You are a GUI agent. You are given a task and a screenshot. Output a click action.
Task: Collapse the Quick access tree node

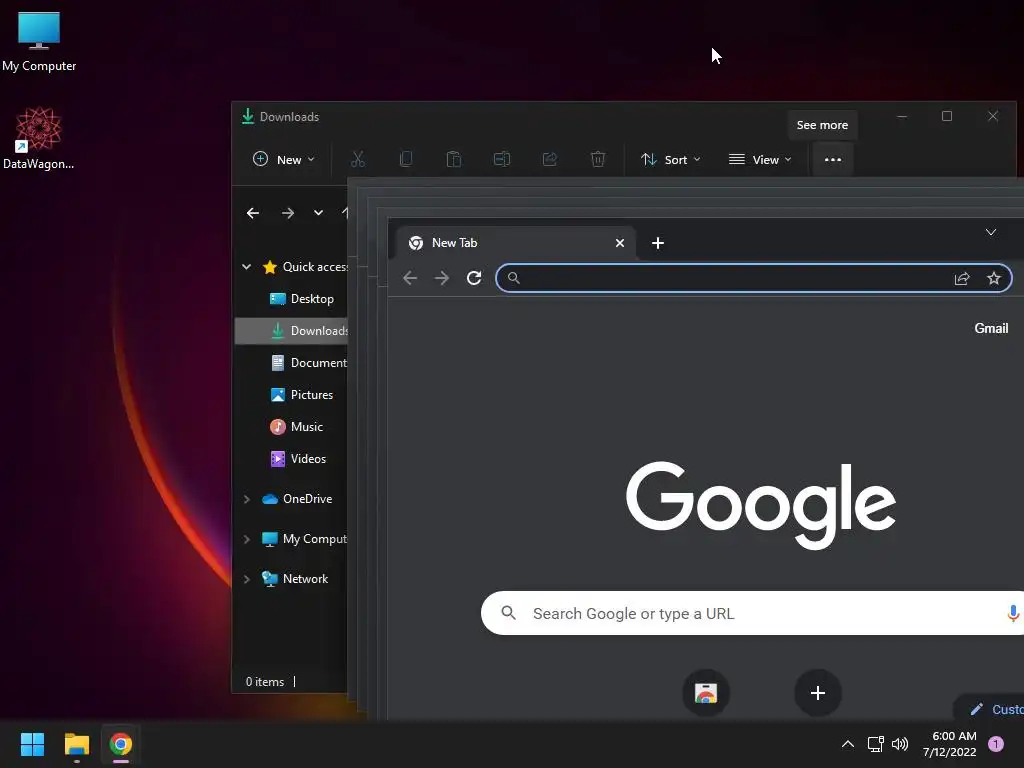coord(246,266)
